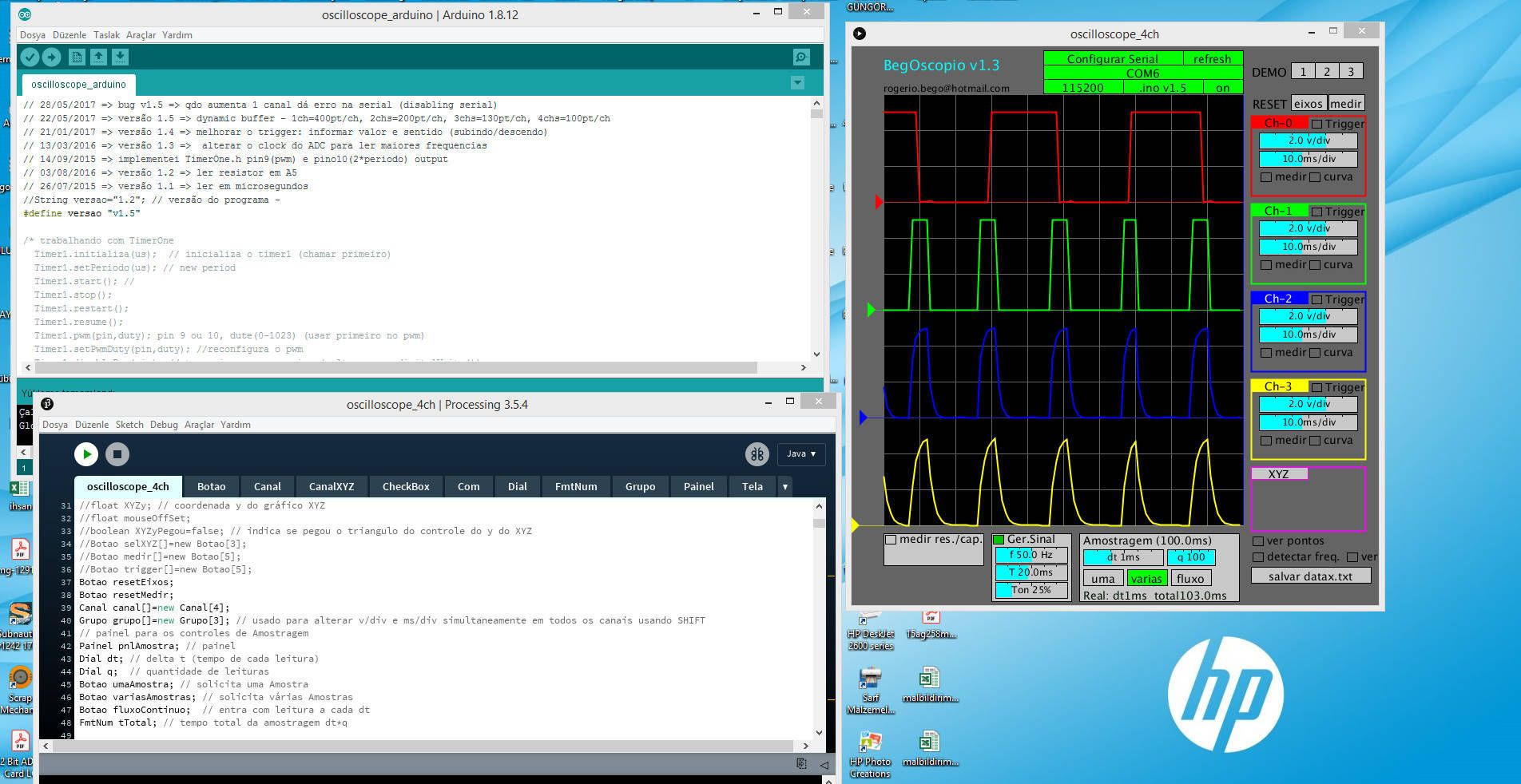The image size is (1521, 784).
Task: Open a sketch using the Arduino toolbar icon
Action: click(x=97, y=57)
